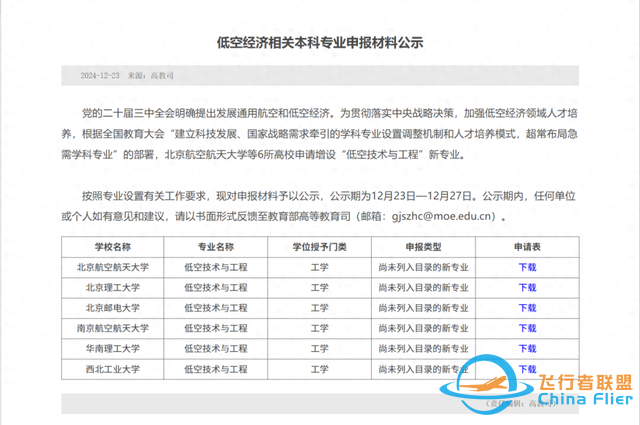Screen dimensions: 640x425
Task: Click 低空技术与工程 in the 西北工业大学 row
Action: tap(216, 369)
